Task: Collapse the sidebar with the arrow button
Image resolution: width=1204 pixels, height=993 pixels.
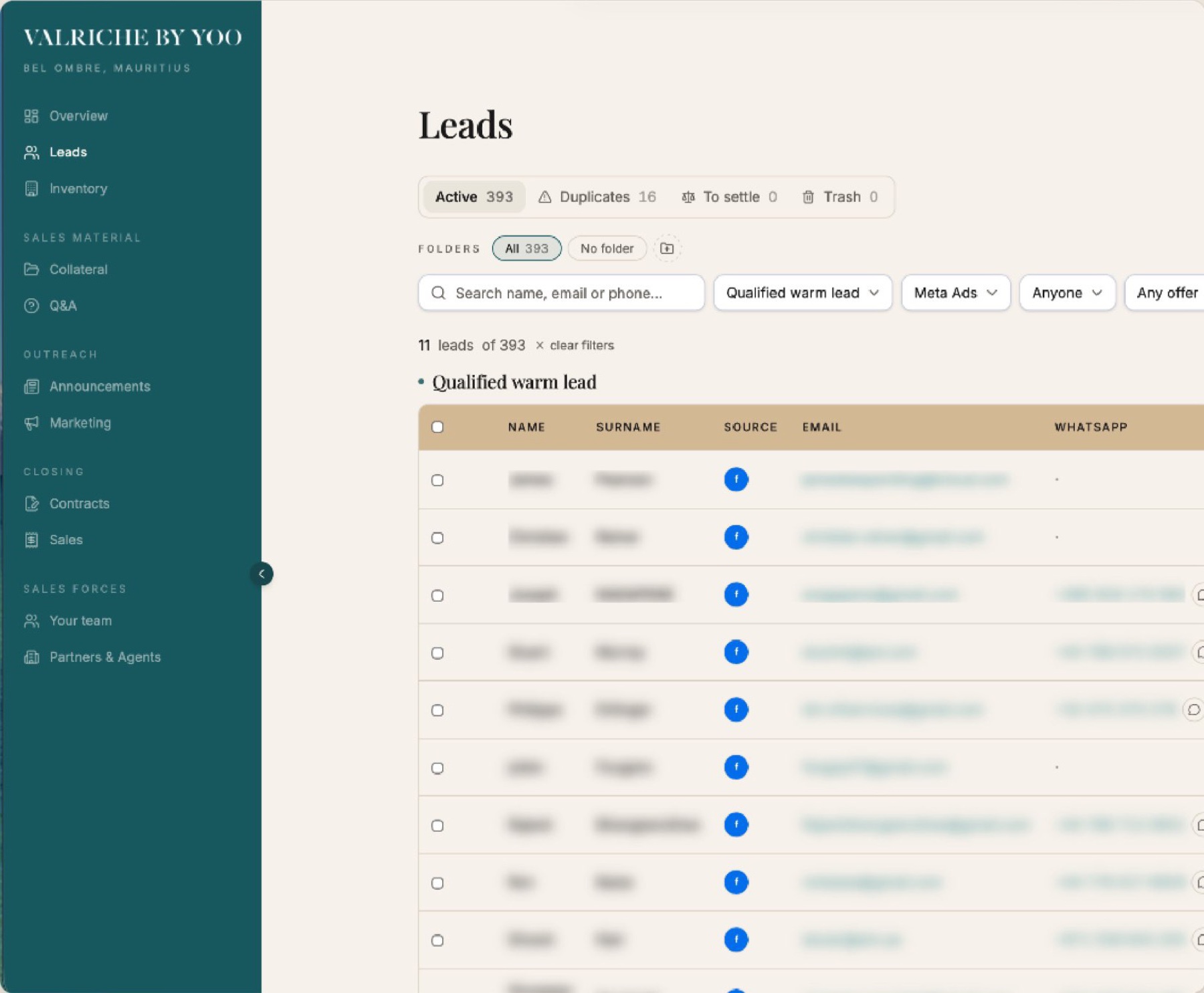Action: [x=262, y=574]
